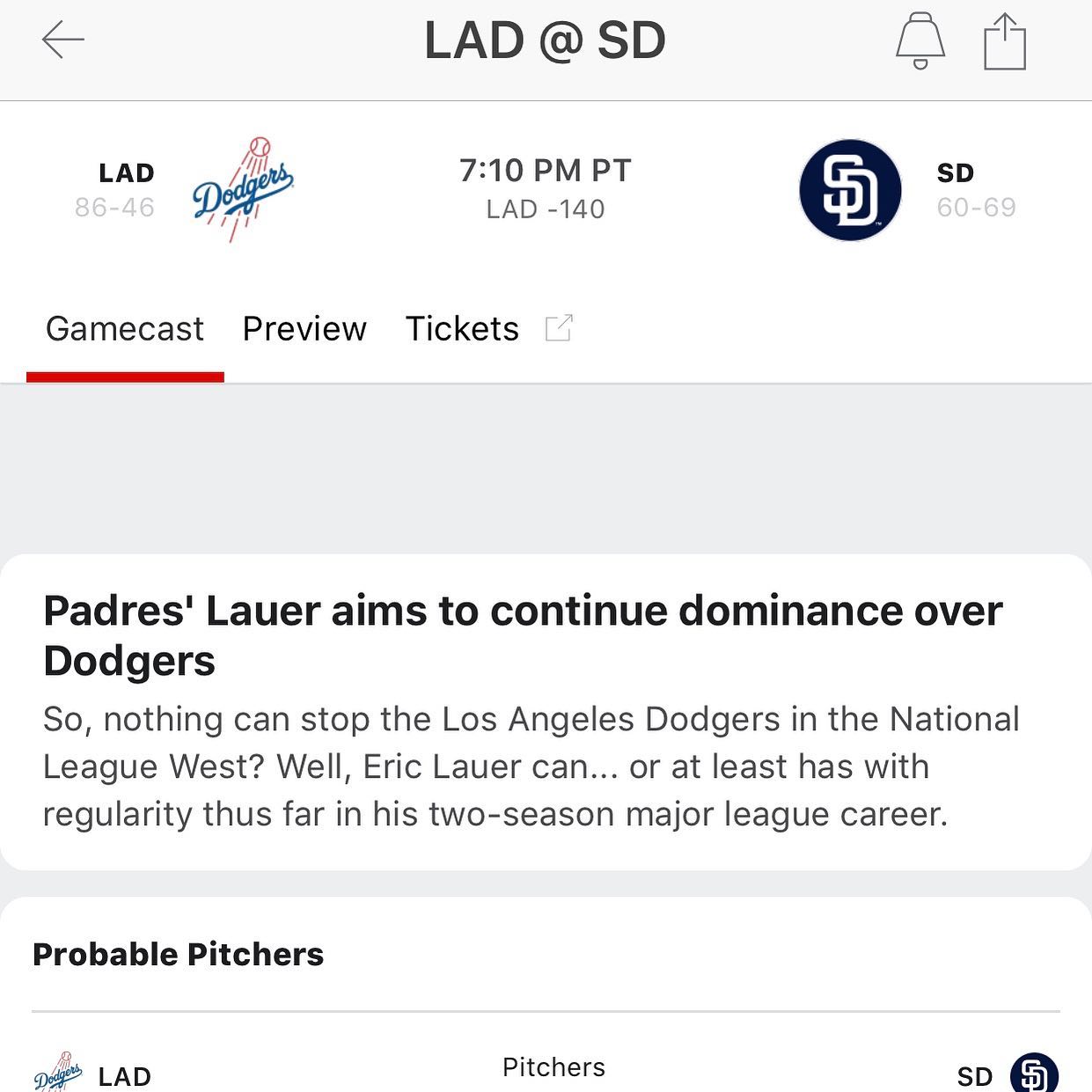Open the Tickets tab

tap(462, 329)
